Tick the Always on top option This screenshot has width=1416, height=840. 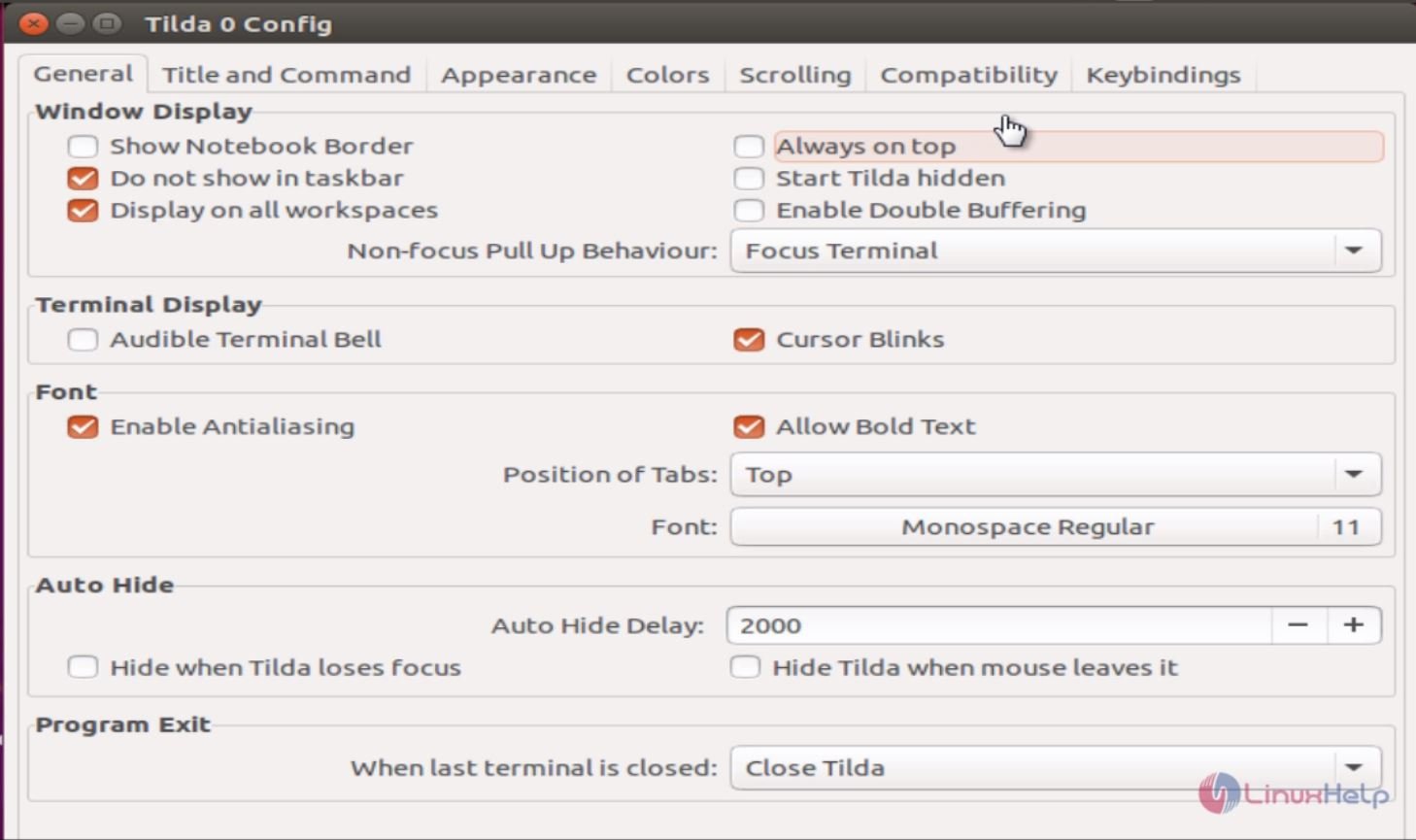[x=749, y=147]
